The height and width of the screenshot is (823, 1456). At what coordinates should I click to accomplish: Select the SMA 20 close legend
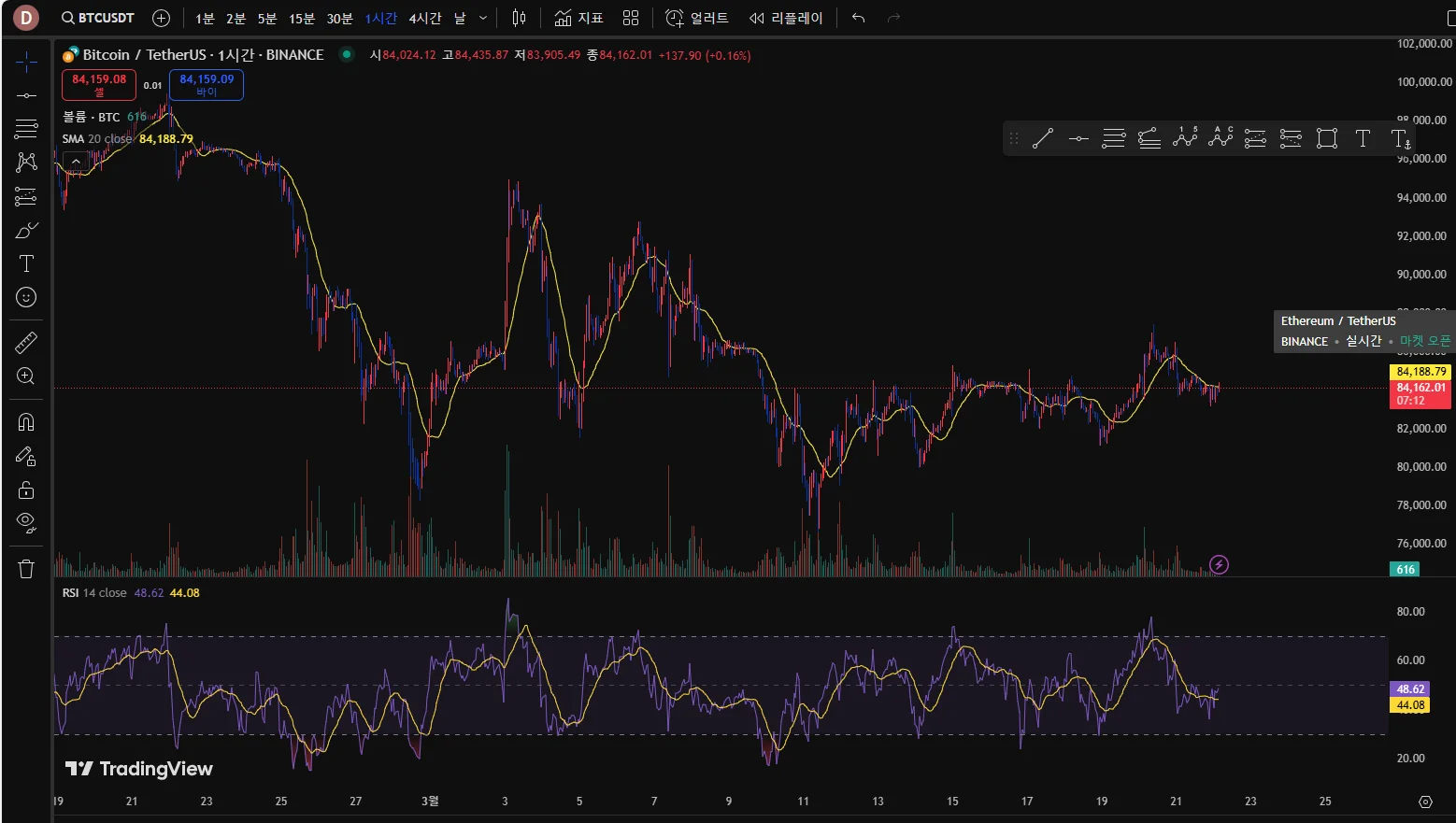pyautogui.click(x=97, y=139)
